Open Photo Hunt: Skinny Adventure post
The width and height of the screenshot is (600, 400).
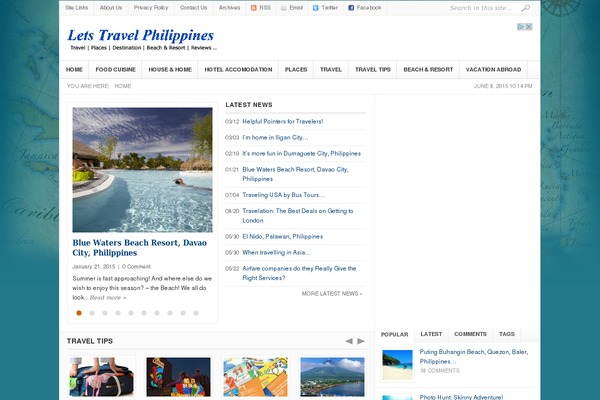[x=461, y=397]
